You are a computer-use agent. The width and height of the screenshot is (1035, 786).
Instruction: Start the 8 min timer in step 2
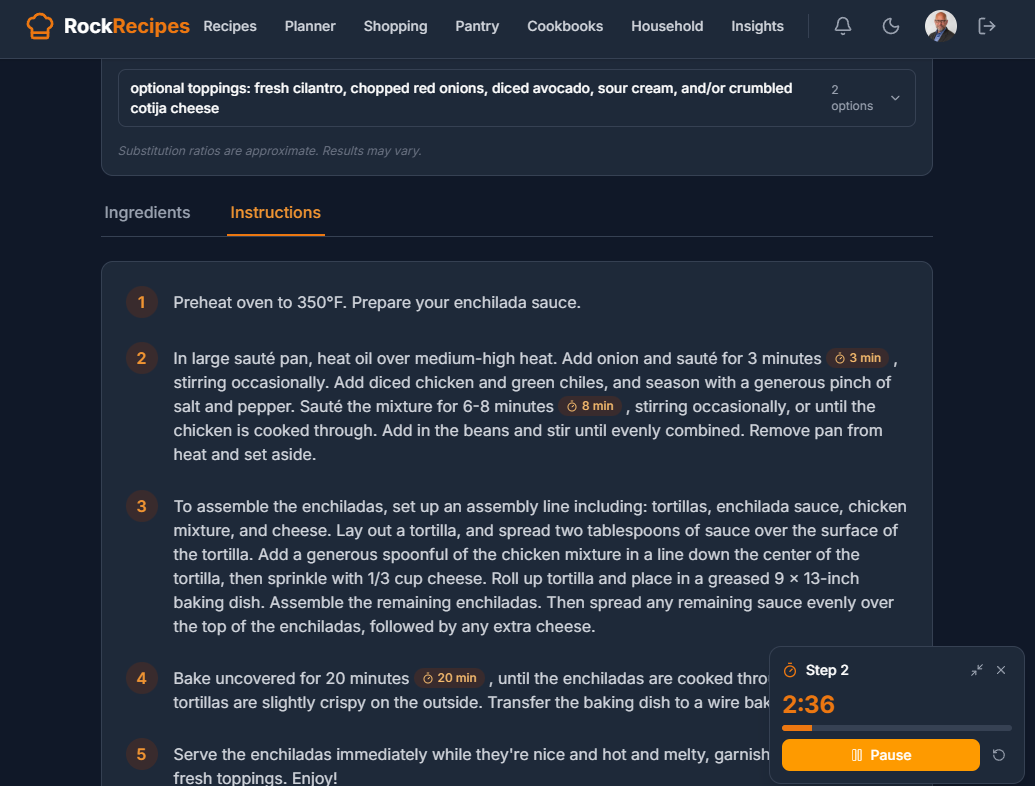click(x=591, y=406)
